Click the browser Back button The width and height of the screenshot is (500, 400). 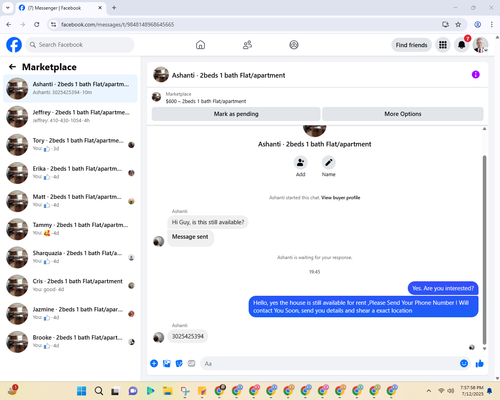coord(9,24)
